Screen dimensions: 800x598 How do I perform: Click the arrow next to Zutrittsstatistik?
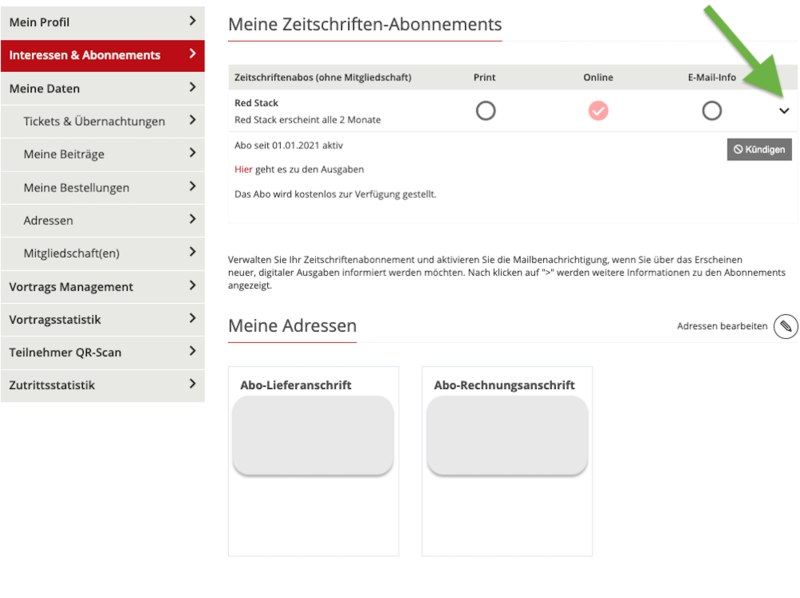tap(192, 383)
